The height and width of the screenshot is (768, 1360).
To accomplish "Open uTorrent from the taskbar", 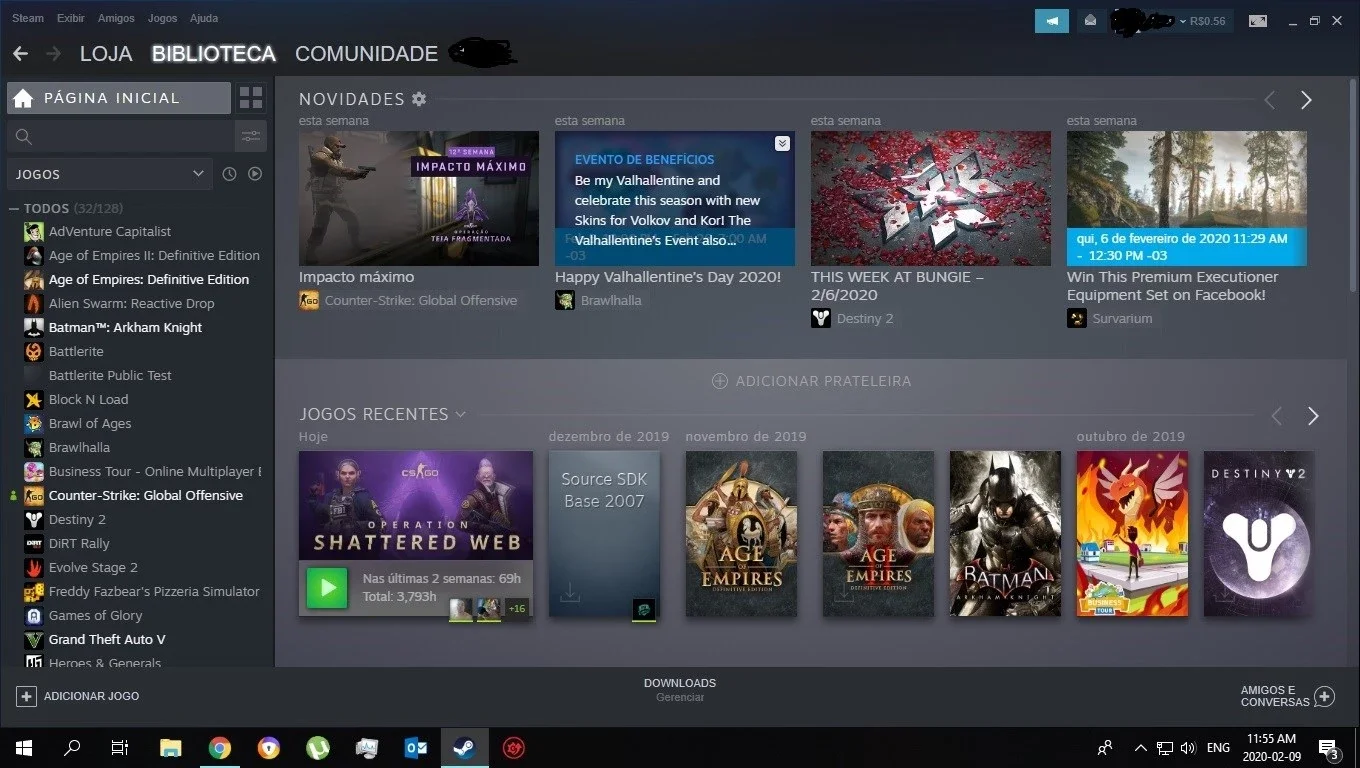I will click(x=318, y=747).
